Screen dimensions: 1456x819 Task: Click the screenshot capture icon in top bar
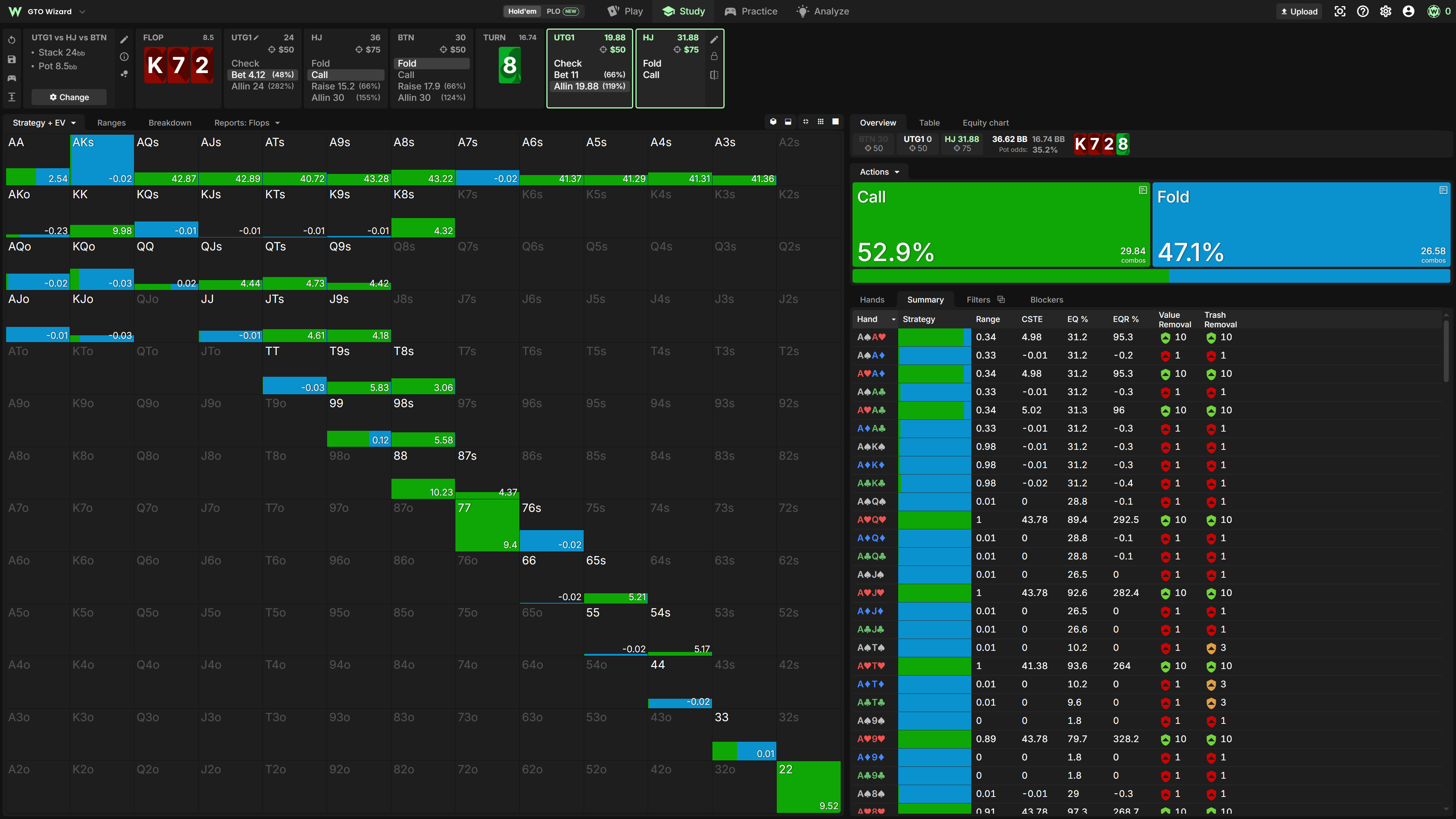pyautogui.click(x=1340, y=11)
